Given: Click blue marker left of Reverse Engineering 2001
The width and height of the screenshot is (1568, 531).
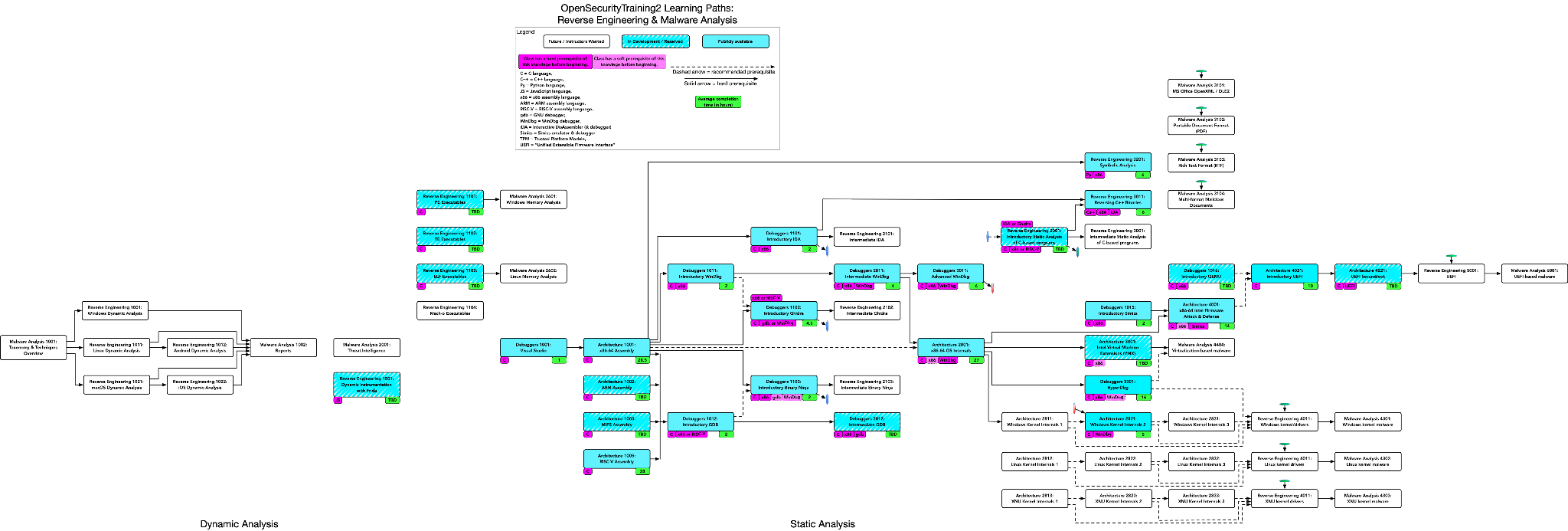Looking at the screenshot, I should tap(988, 238).
